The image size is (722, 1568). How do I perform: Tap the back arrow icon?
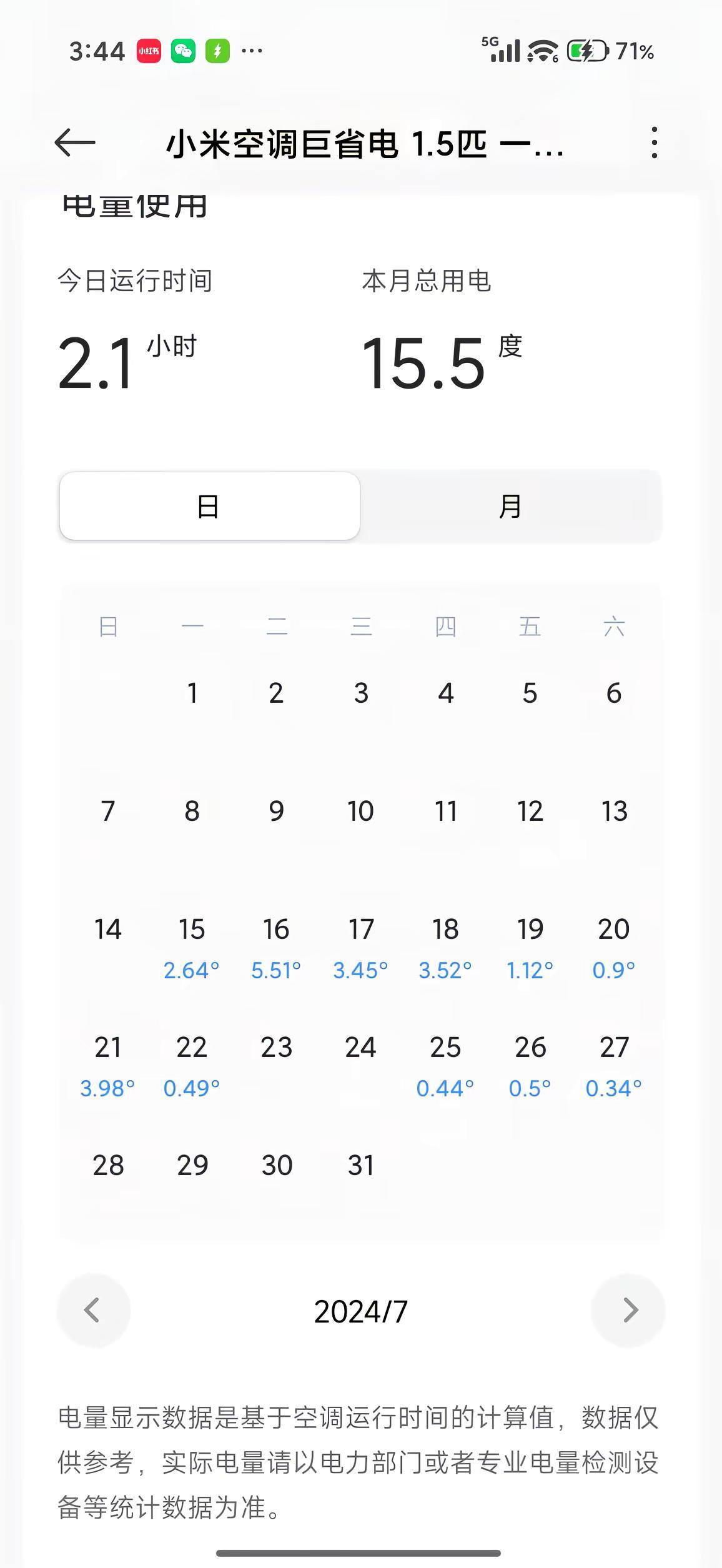pos(75,143)
